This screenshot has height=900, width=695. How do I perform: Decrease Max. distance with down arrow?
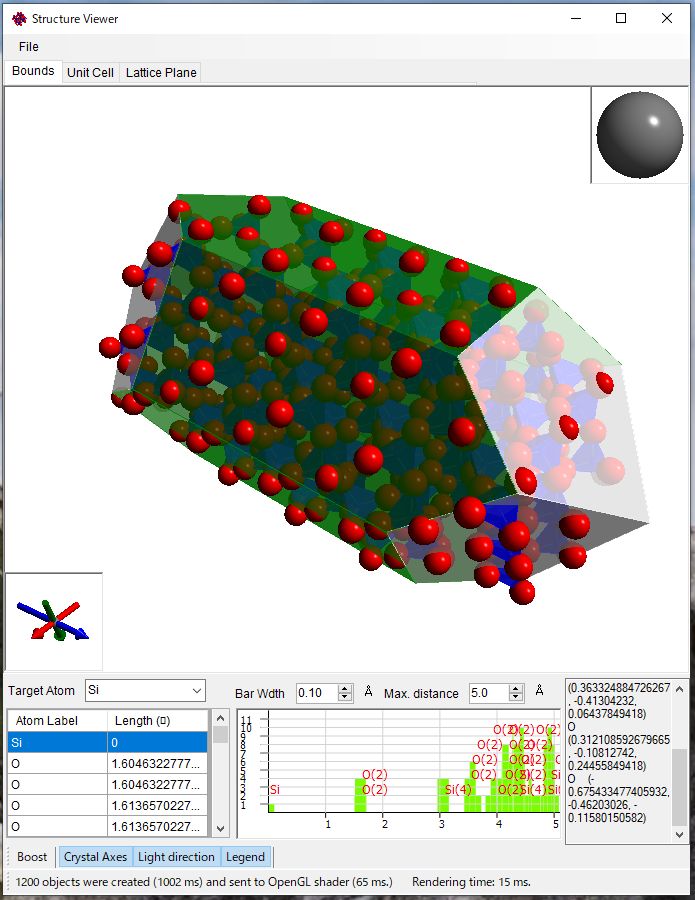click(516, 697)
